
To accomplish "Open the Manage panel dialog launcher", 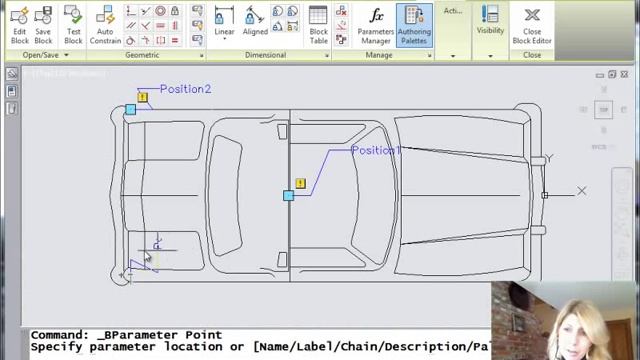I will pos(429,56).
